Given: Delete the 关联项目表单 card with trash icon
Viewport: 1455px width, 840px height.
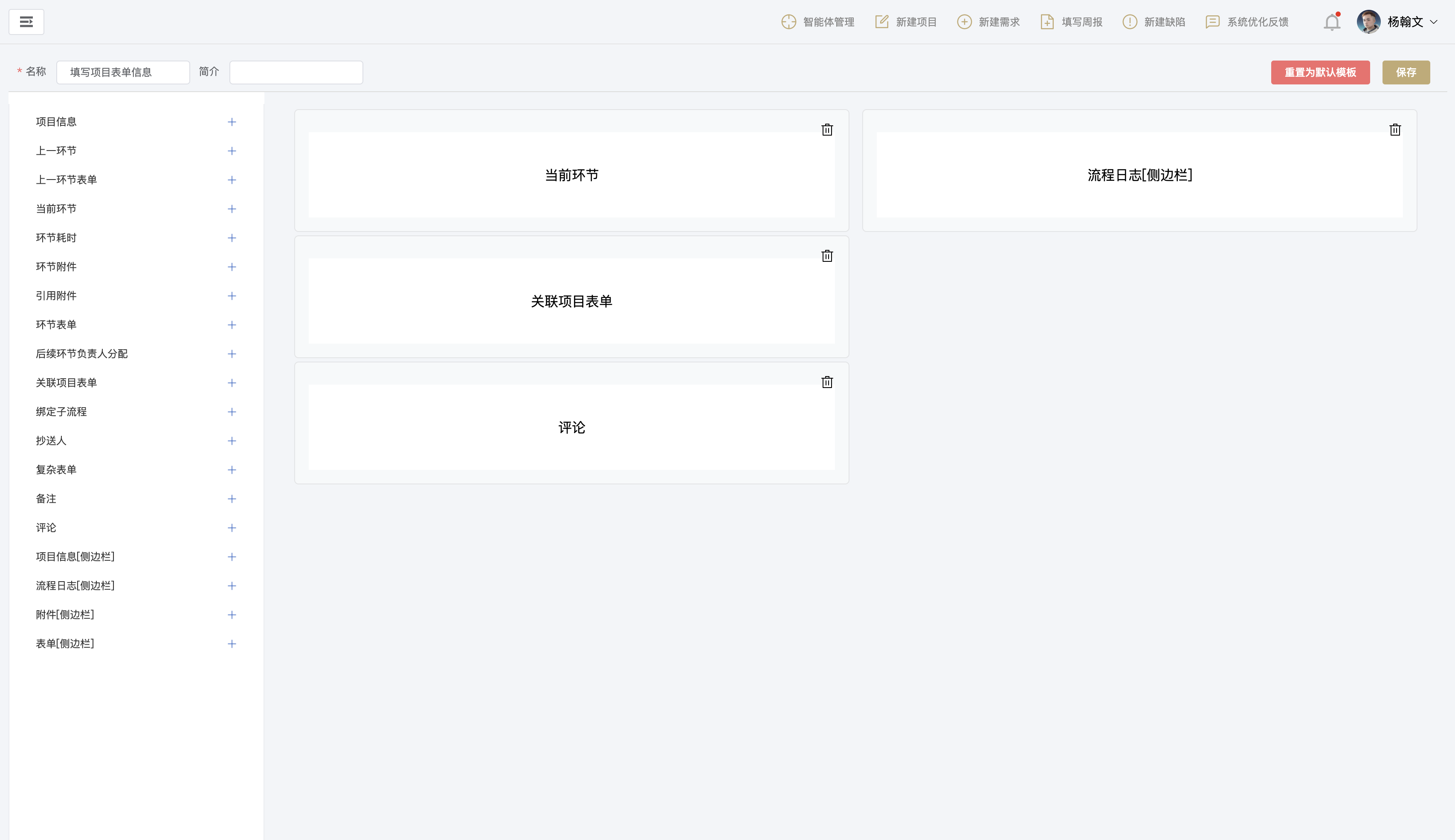Looking at the screenshot, I should tap(827, 255).
